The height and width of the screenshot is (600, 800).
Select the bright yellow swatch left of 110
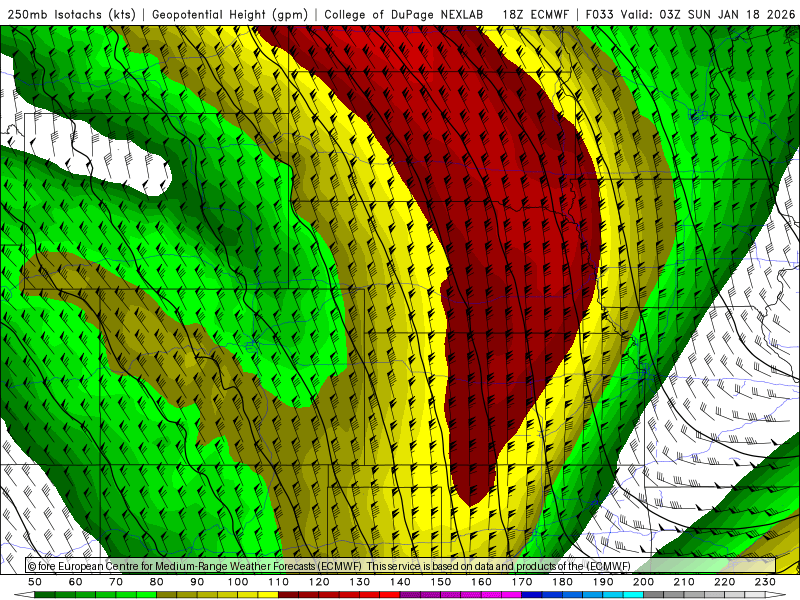pos(268,595)
